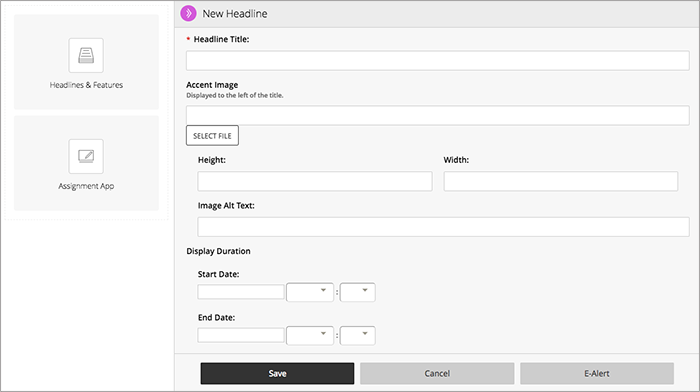Click the SELECT FILE button
Screen dimensions: 700x392
point(212,136)
